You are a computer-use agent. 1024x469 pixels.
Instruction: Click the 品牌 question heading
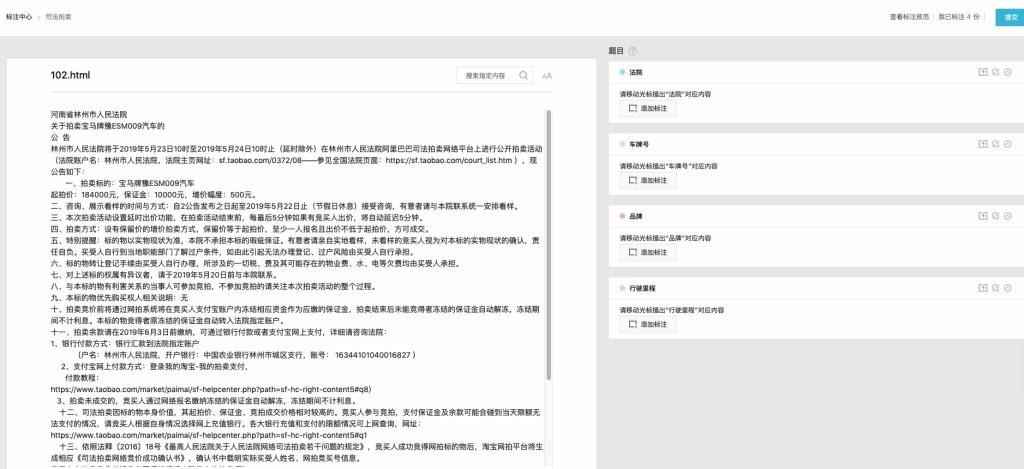pos(636,216)
